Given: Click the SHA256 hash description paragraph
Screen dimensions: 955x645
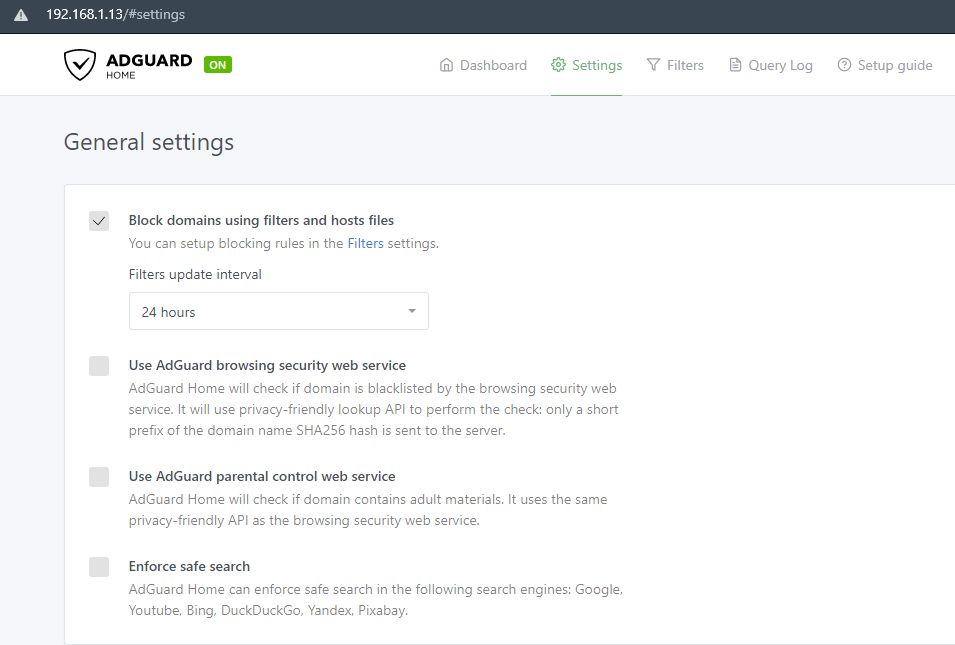Looking at the screenshot, I should coord(373,409).
